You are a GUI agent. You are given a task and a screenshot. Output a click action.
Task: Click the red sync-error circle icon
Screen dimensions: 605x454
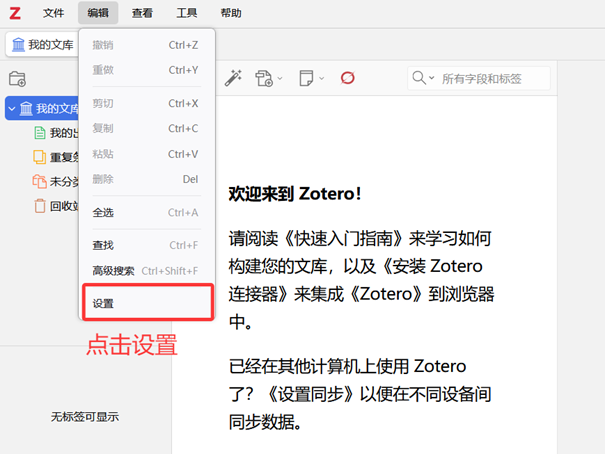(x=347, y=78)
